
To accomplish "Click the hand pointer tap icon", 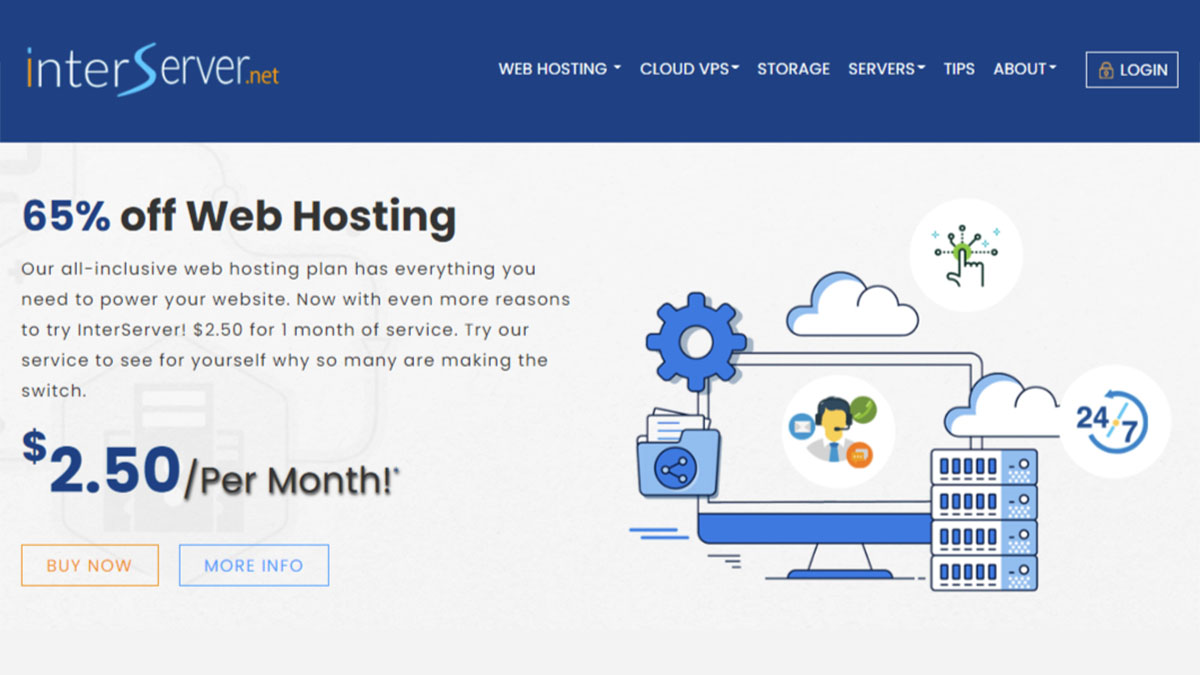I will pos(965,255).
